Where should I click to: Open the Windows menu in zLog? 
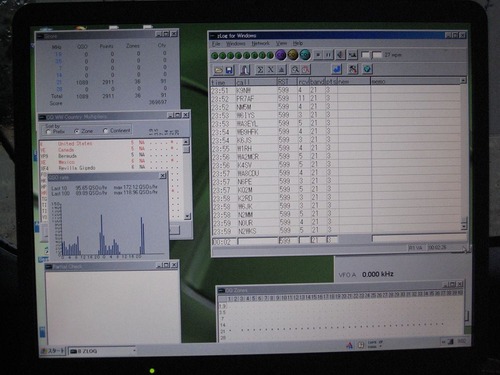[x=236, y=44]
